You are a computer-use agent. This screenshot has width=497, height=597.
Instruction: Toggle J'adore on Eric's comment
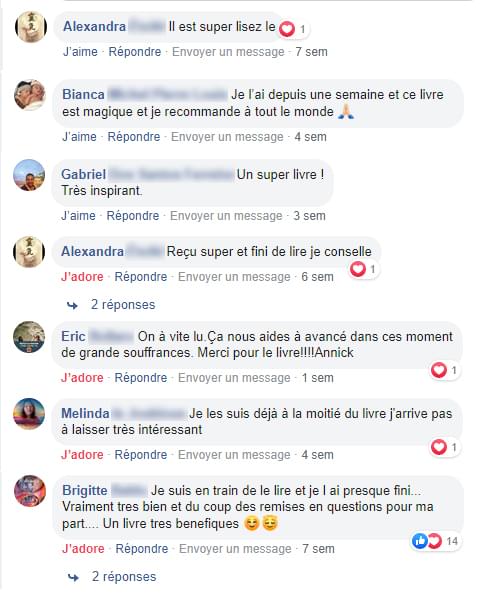pos(82,378)
